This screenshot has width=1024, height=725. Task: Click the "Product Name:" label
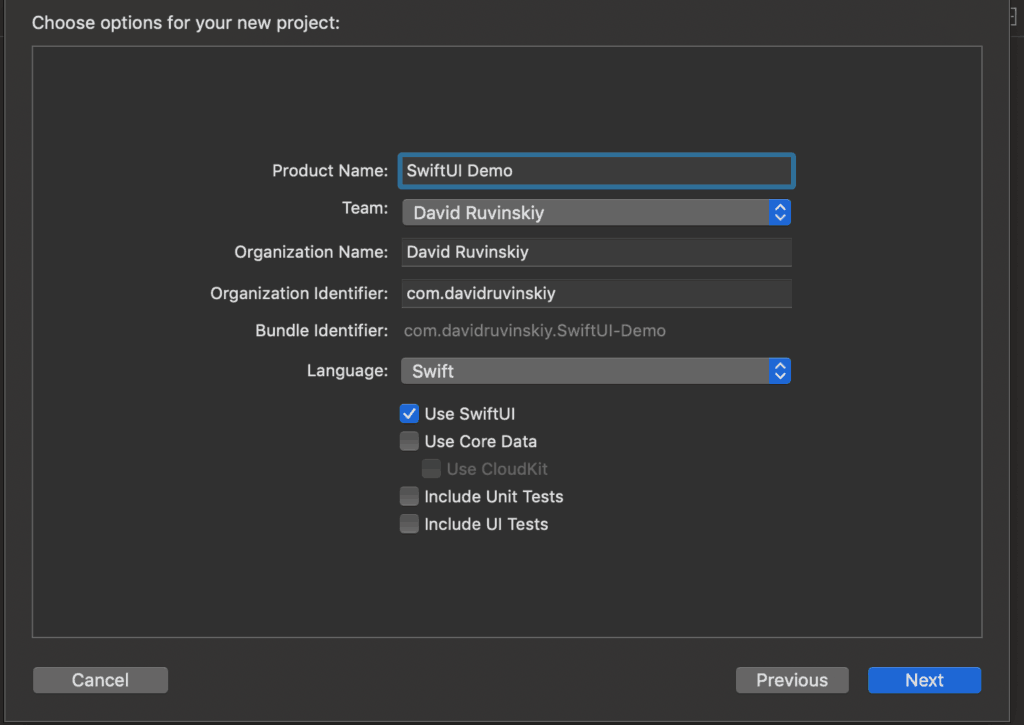point(329,171)
